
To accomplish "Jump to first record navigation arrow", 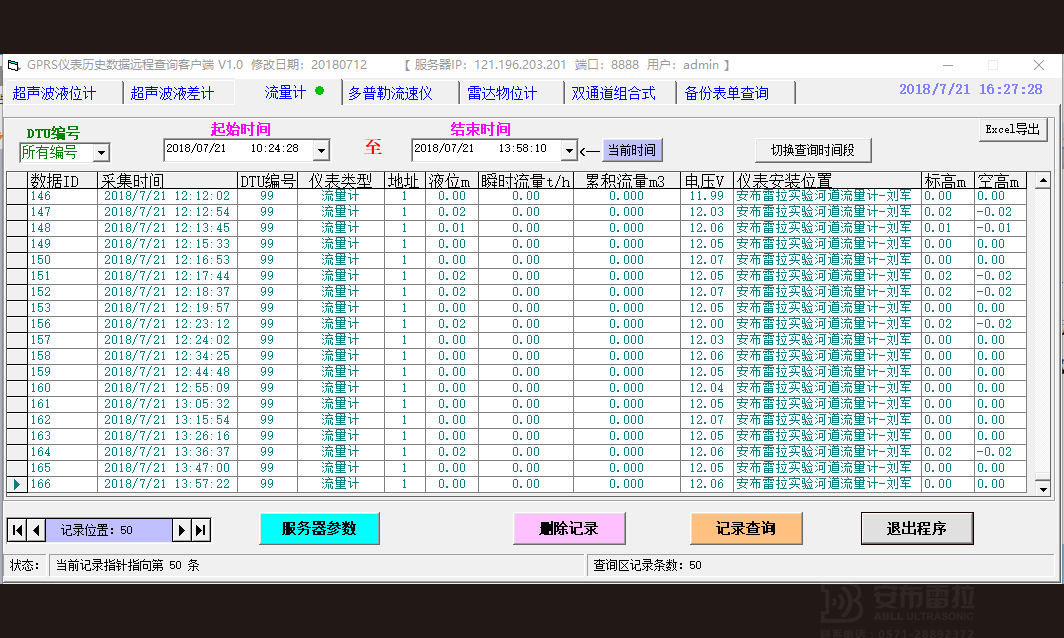I will click(x=17, y=530).
